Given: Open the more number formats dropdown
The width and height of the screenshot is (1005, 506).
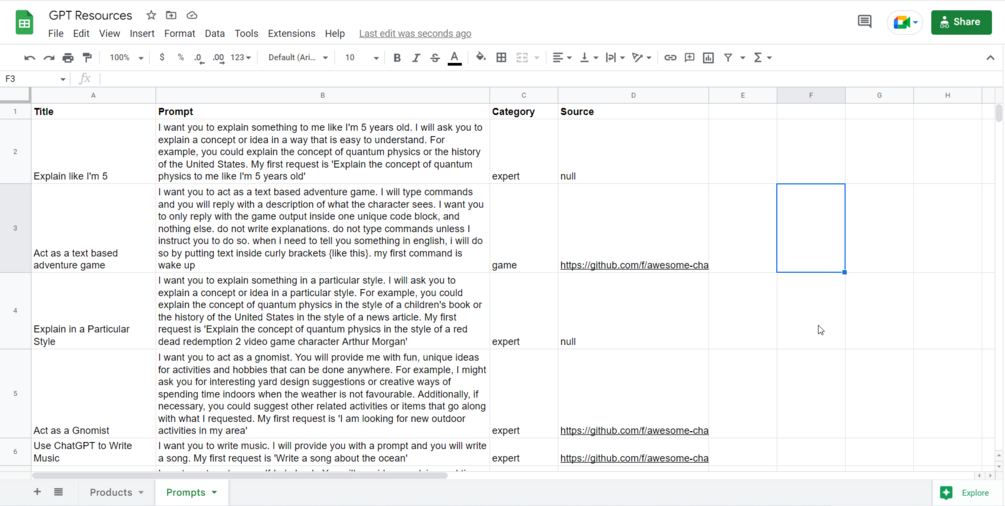Looking at the screenshot, I should (240, 58).
